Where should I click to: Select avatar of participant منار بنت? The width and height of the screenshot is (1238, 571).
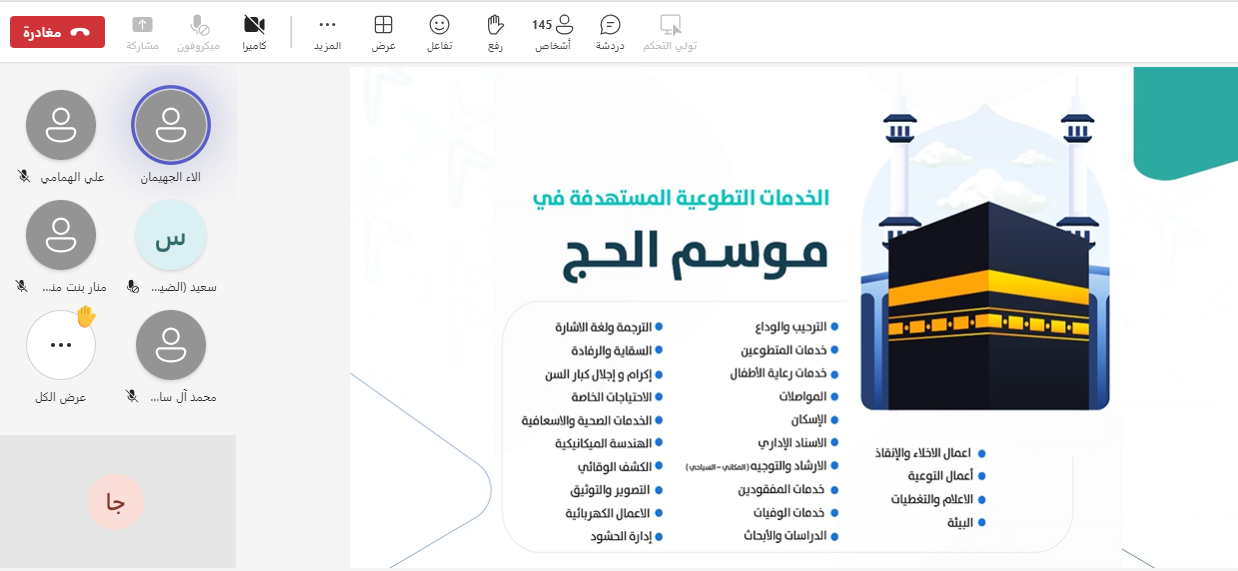click(61, 235)
